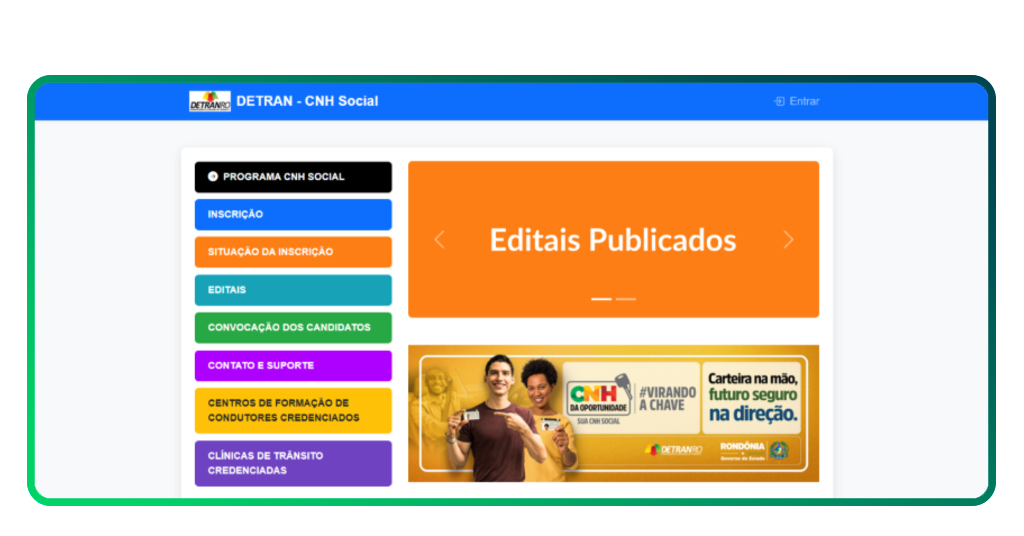
Task: Click the DETRAN RO logo
Action: pyautogui.click(x=210, y=101)
